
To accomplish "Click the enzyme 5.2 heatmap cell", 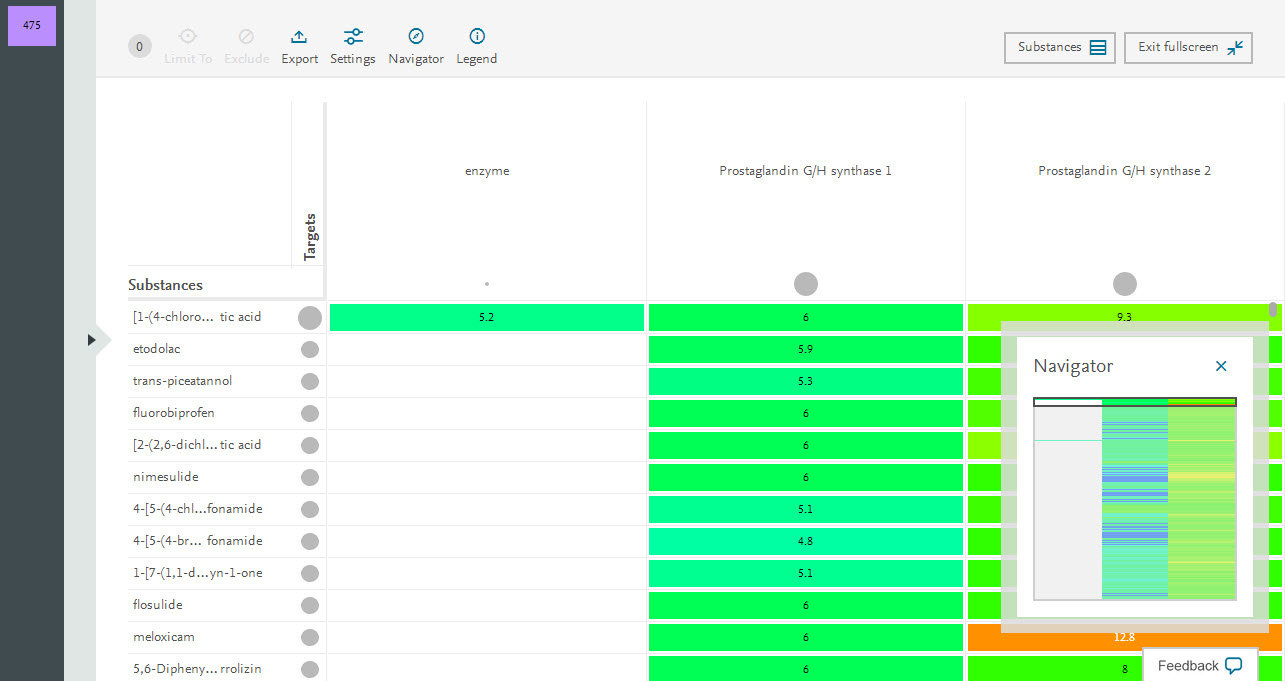I will 486,318.
